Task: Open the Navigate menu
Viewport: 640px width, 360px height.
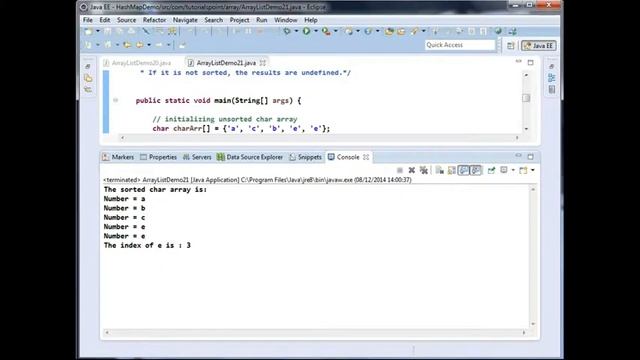Action: coord(185,20)
